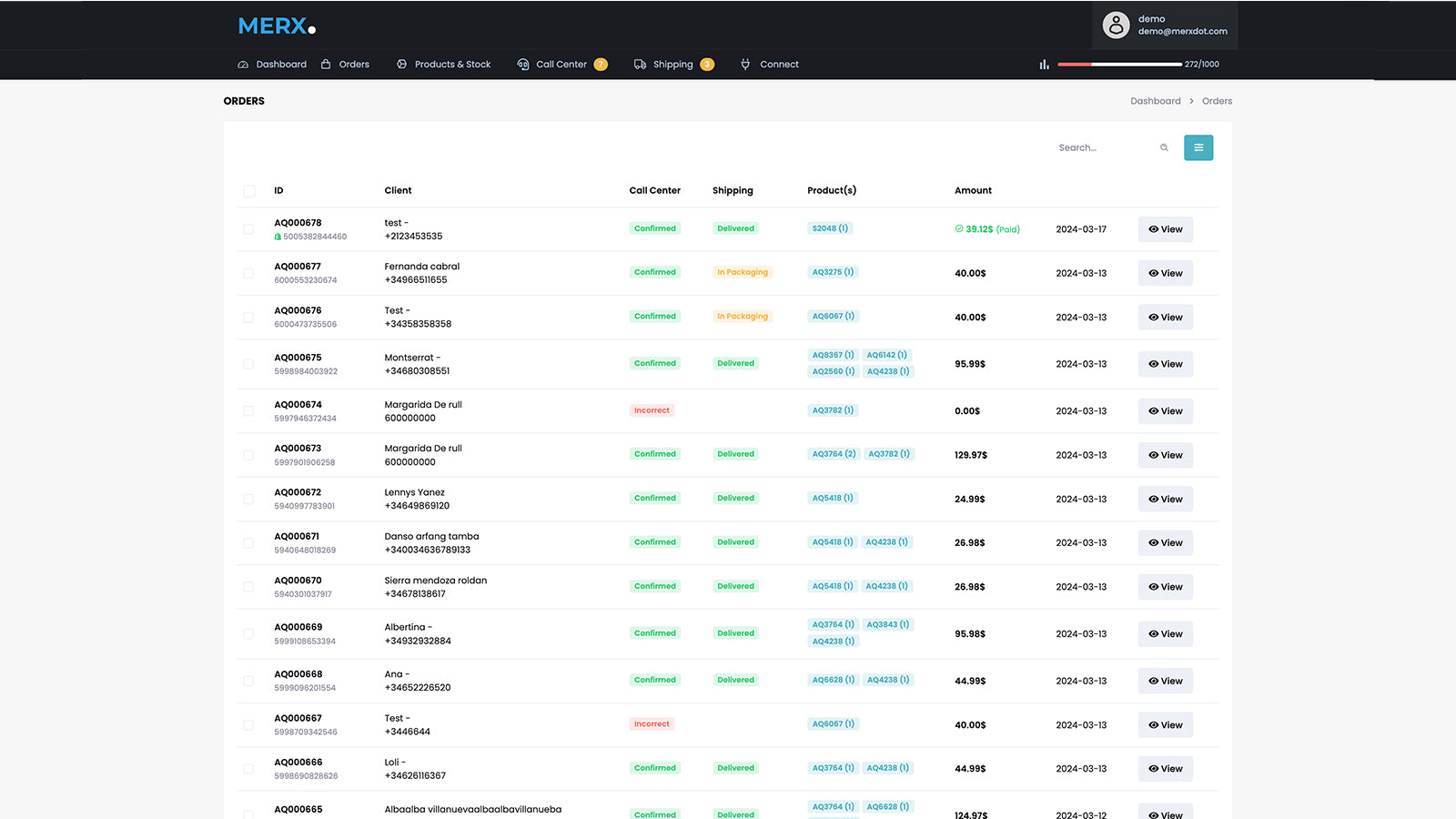Click the AQ3275 product tag
The height and width of the screenshot is (819, 1456).
[x=832, y=272]
